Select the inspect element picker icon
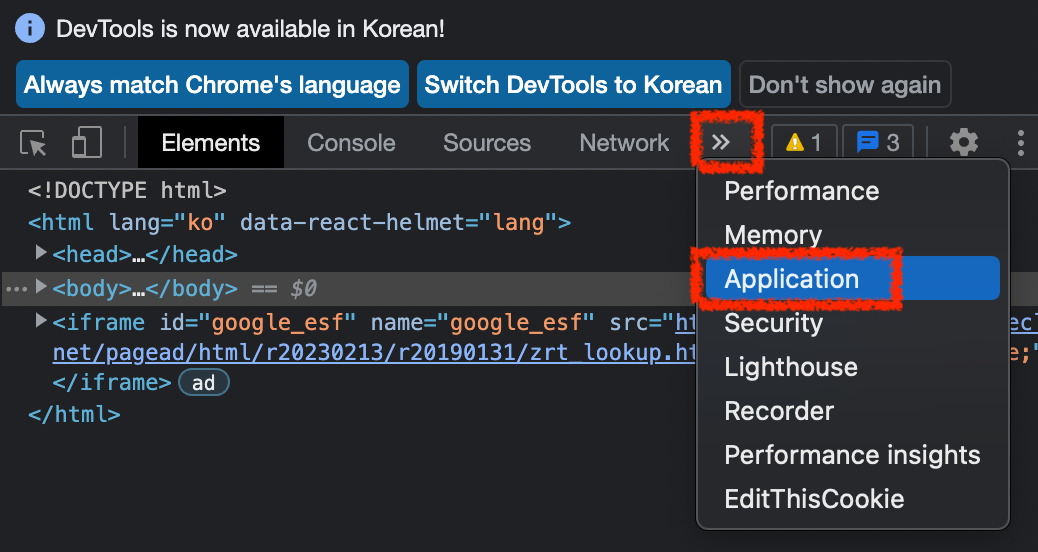Screen dimensions: 1038x552 [33, 143]
